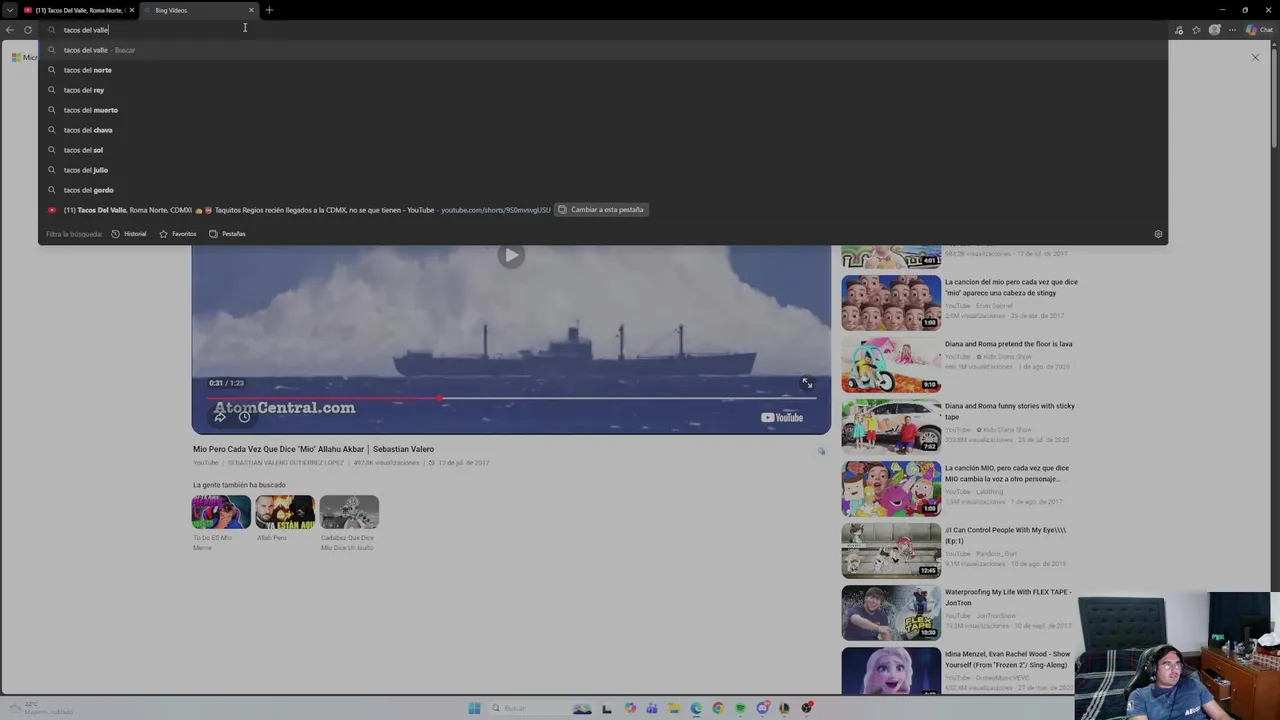Screen dimensions: 1280x720
Task: Open File Explorer from the taskbar
Action: tap(674, 708)
